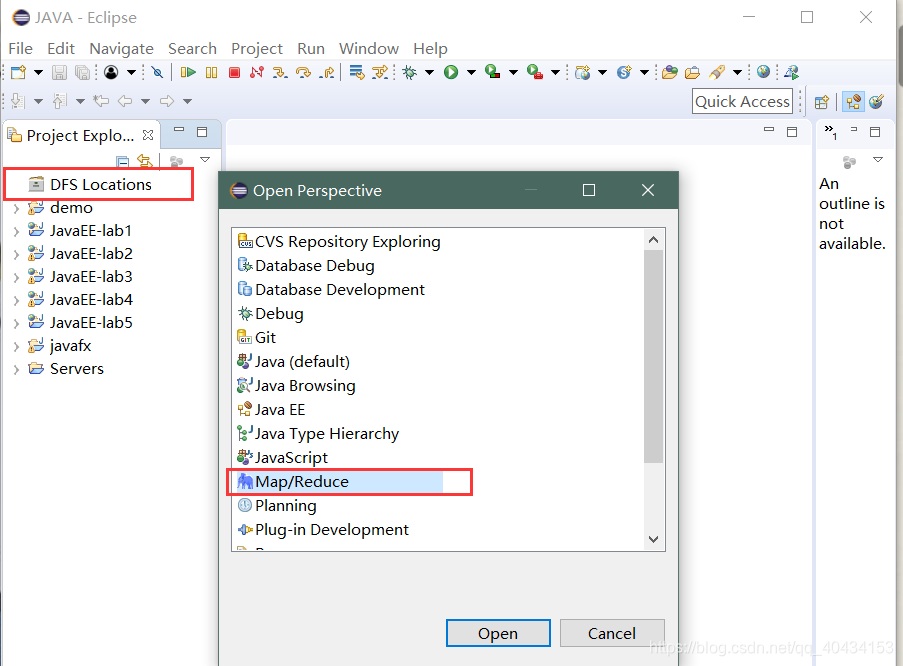Click the Open Web Browser globe icon

(x=764, y=72)
